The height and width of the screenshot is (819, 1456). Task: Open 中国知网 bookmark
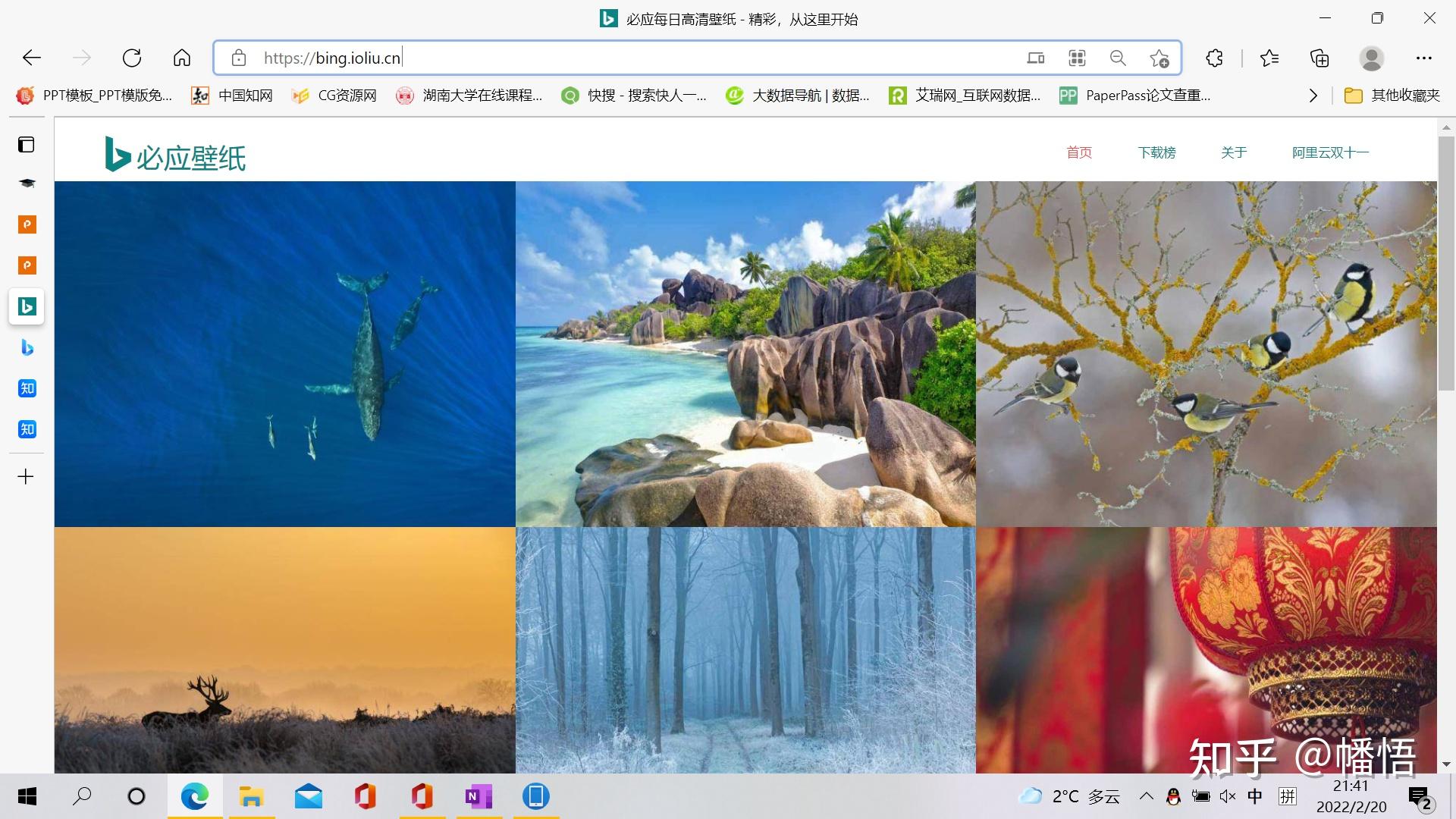(x=232, y=96)
